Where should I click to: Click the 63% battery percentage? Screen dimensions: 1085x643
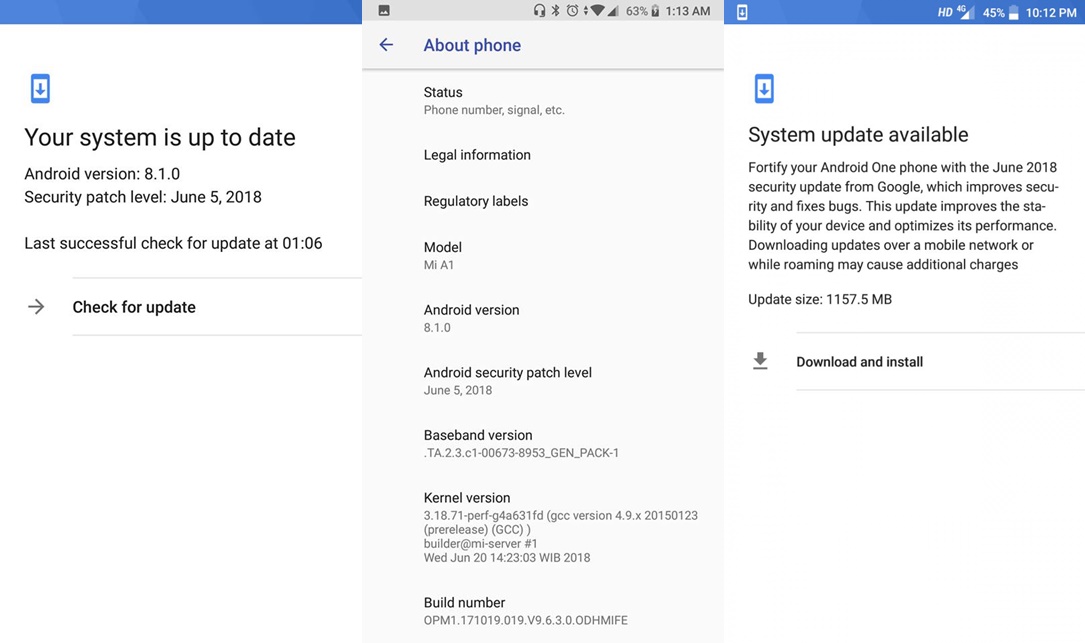(x=637, y=11)
